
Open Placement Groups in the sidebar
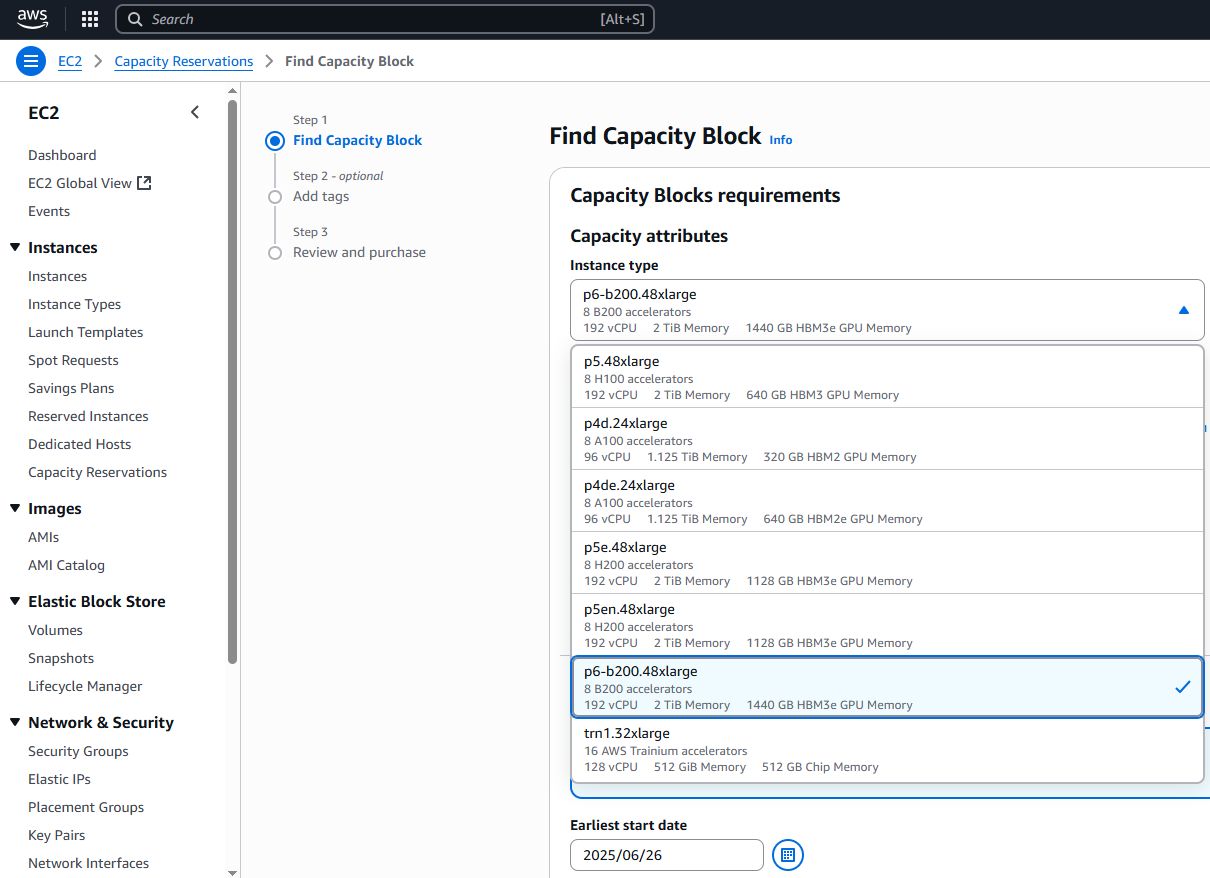(x=86, y=807)
